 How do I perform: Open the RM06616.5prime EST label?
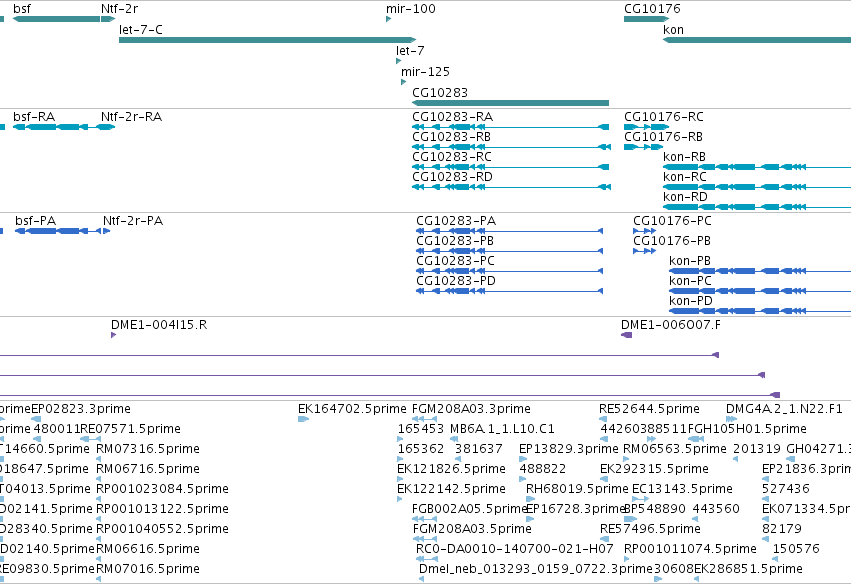[x=148, y=549]
